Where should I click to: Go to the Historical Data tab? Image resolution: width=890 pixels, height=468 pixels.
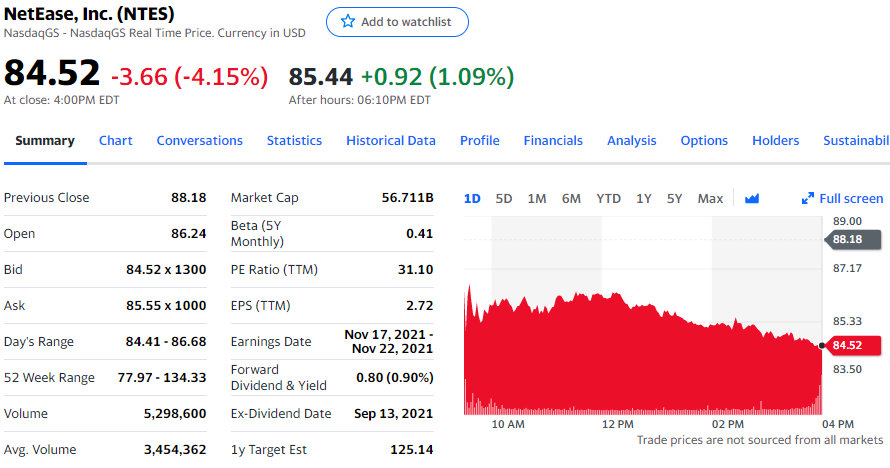click(x=391, y=140)
